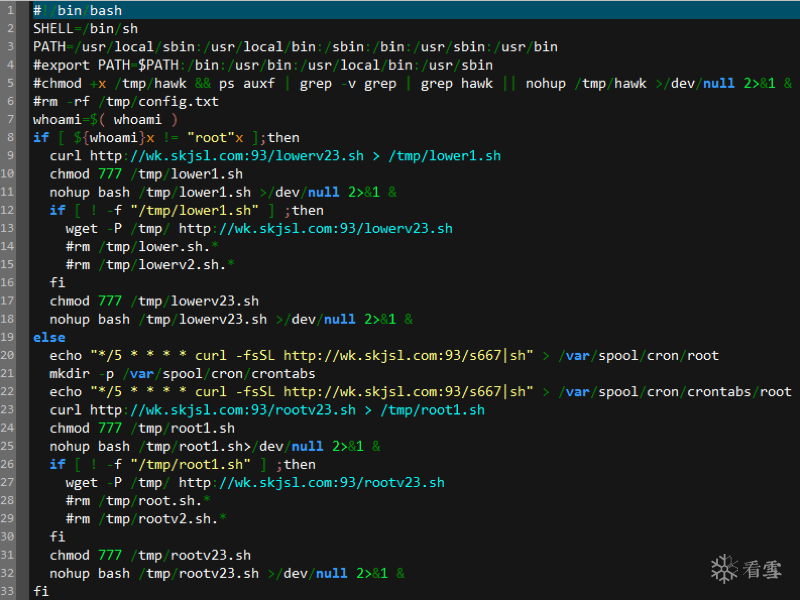Click the 'nohup bash /tmp/lowerv23.sh' line
The width and height of the screenshot is (800, 600).
pos(231,319)
